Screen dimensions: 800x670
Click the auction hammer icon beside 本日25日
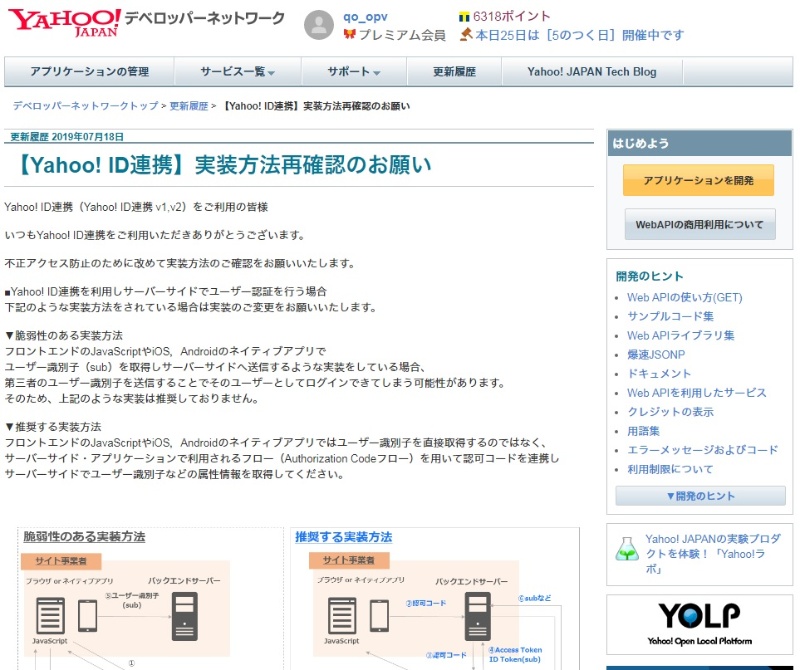pyautogui.click(x=465, y=35)
